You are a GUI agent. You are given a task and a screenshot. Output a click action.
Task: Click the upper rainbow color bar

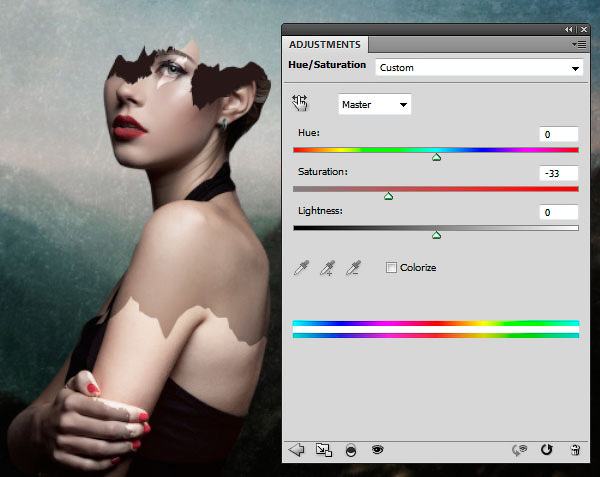436,323
